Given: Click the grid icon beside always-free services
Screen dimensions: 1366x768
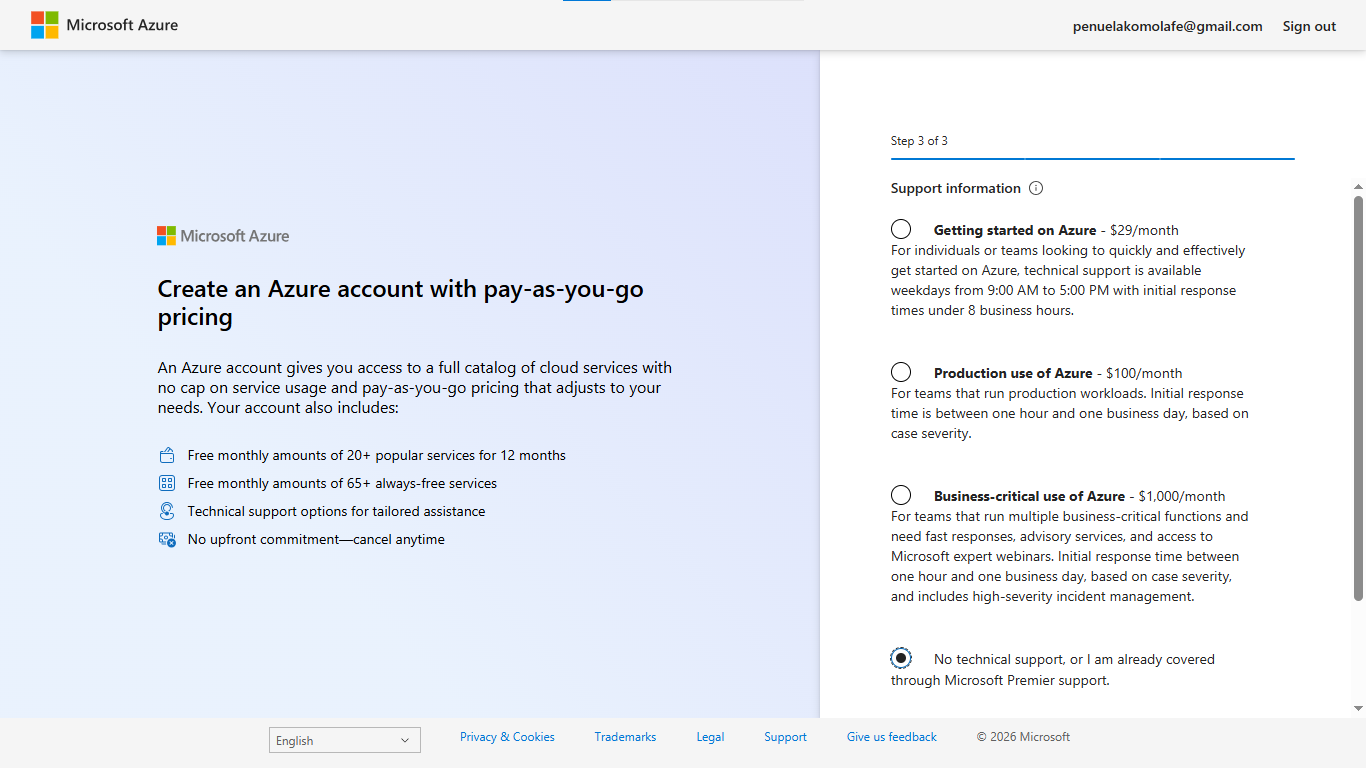Looking at the screenshot, I should (167, 483).
